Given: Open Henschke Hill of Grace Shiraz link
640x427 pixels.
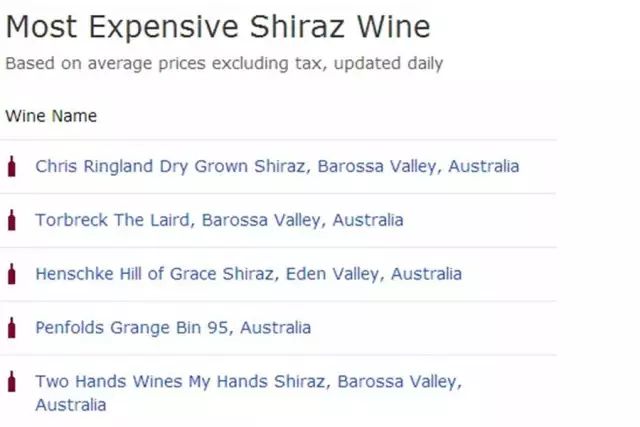Looking at the screenshot, I should tap(158, 273).
